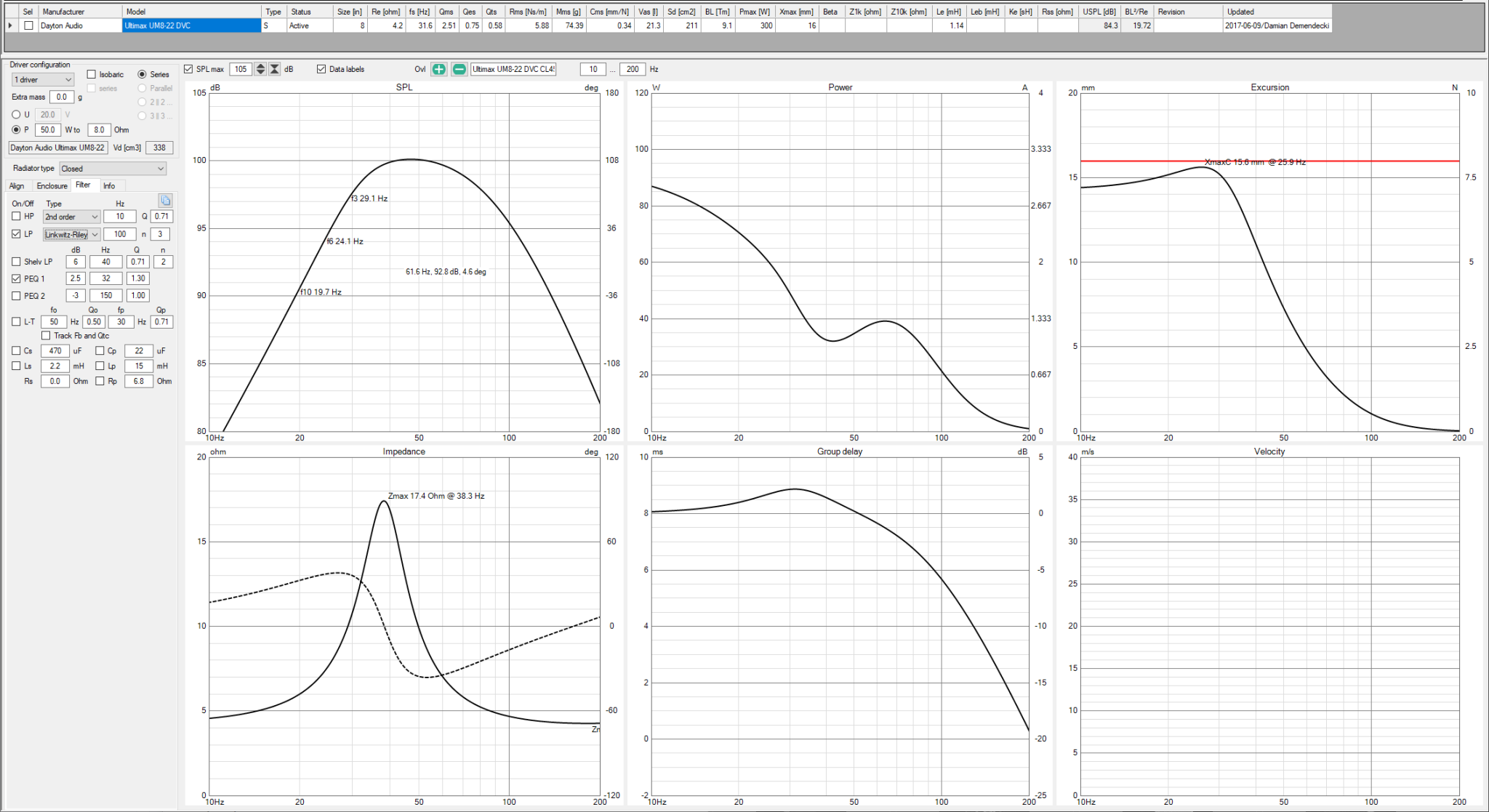Click power field 50.0 W
This screenshot has width=1489, height=812.
click(48, 129)
